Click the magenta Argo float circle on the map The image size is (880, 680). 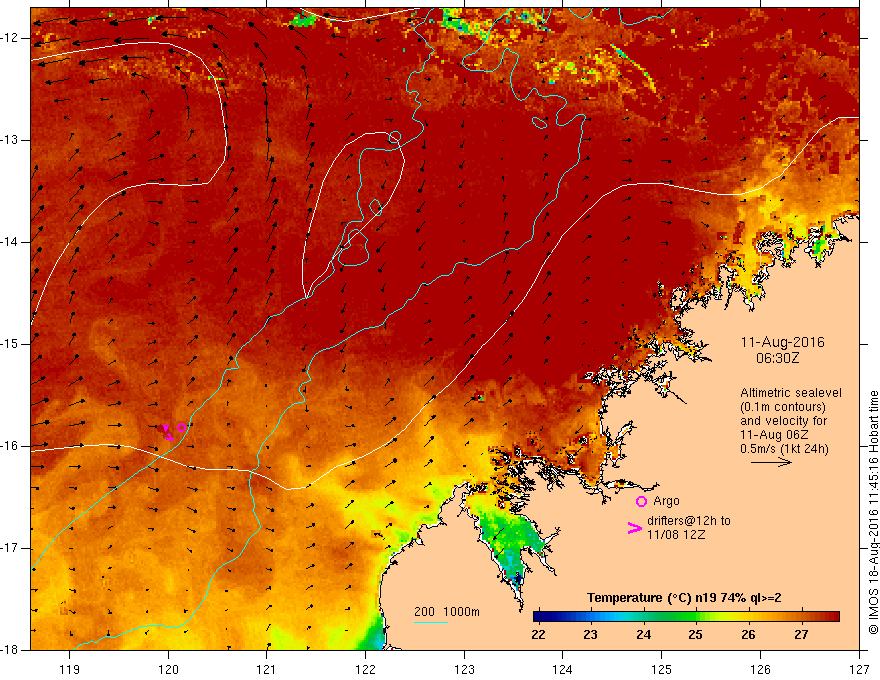coord(181,428)
